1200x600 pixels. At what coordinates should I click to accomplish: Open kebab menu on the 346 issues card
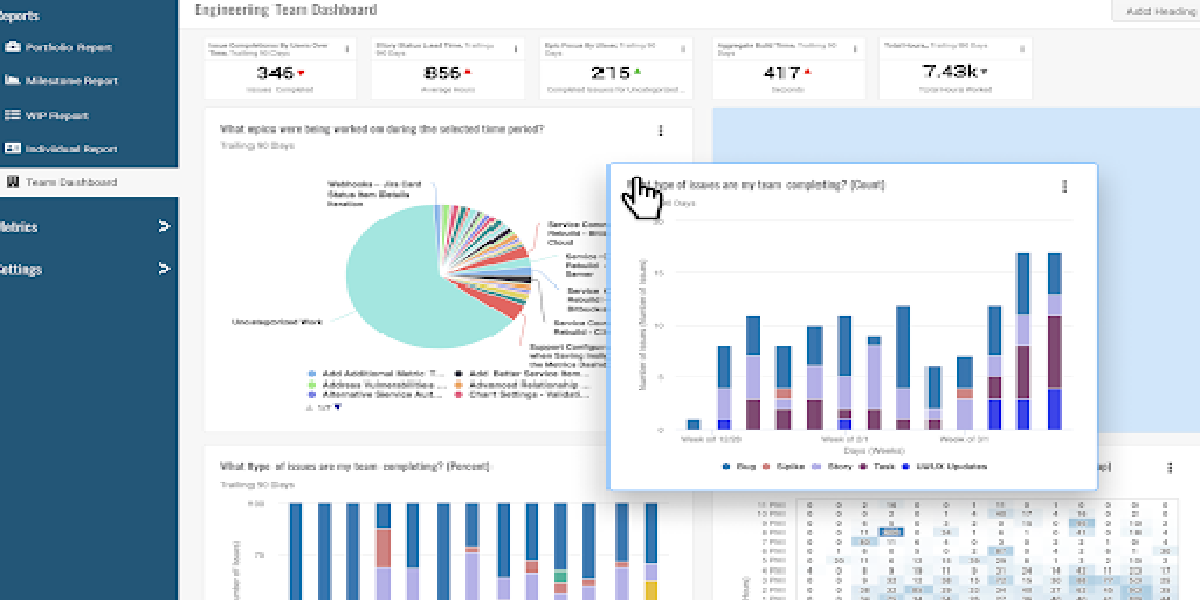click(347, 48)
